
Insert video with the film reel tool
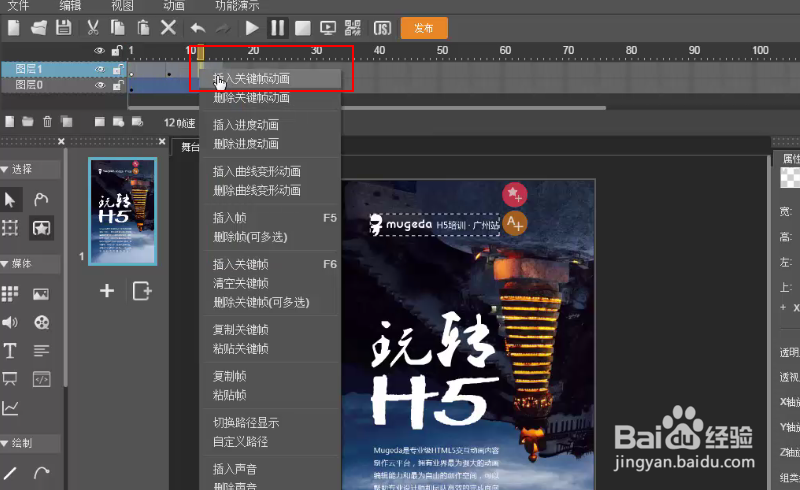pyautogui.click(x=41, y=322)
